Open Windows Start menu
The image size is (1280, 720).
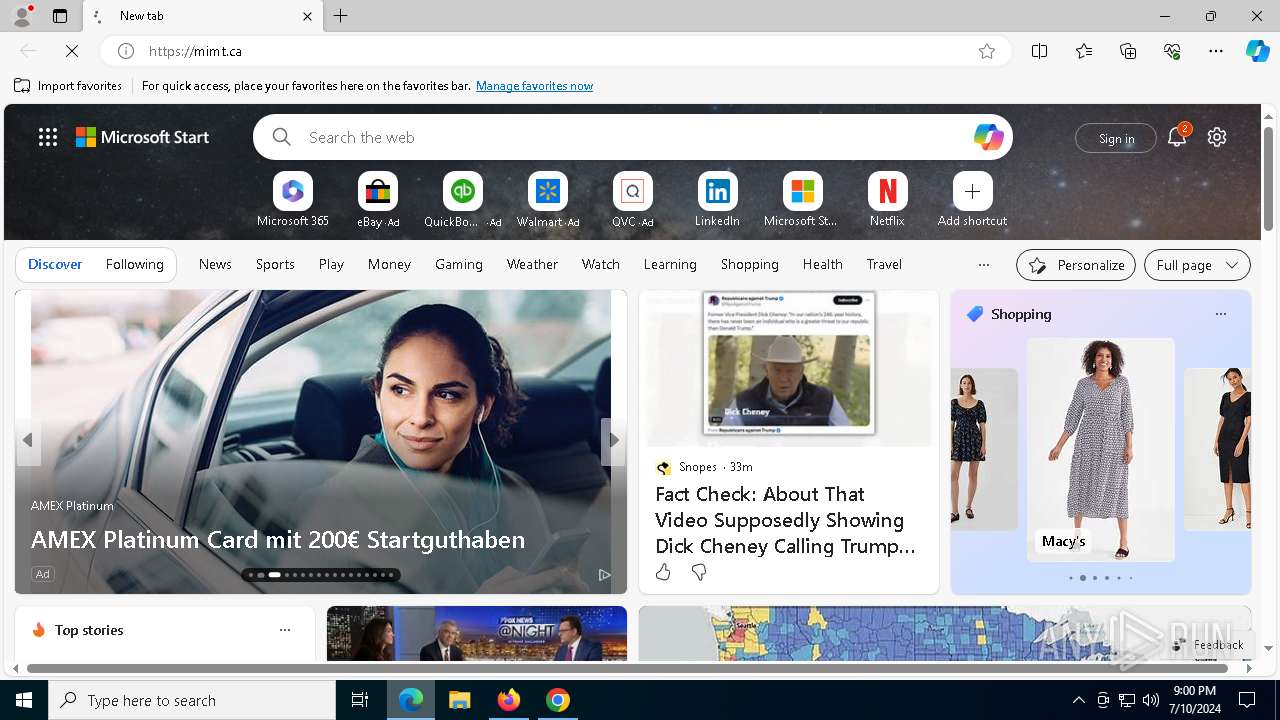coord(24,700)
